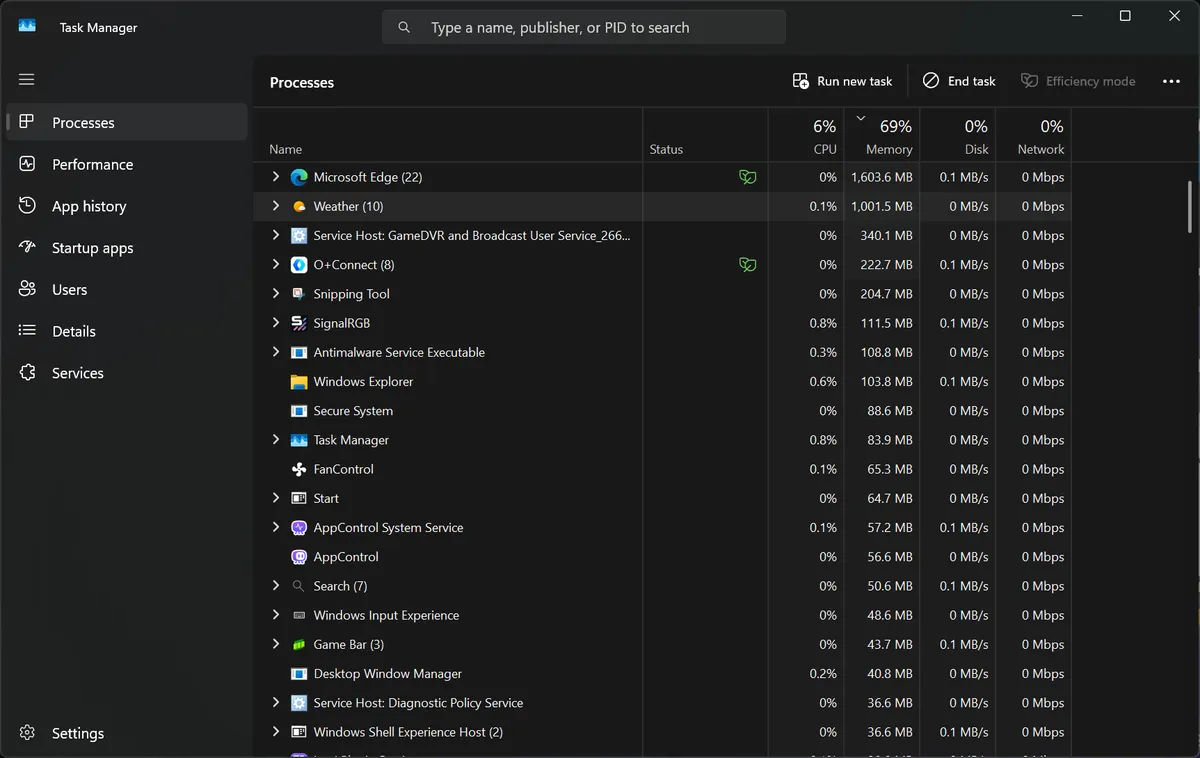Click the Snipping Tool icon
The height and width of the screenshot is (758, 1200).
pyautogui.click(x=298, y=294)
